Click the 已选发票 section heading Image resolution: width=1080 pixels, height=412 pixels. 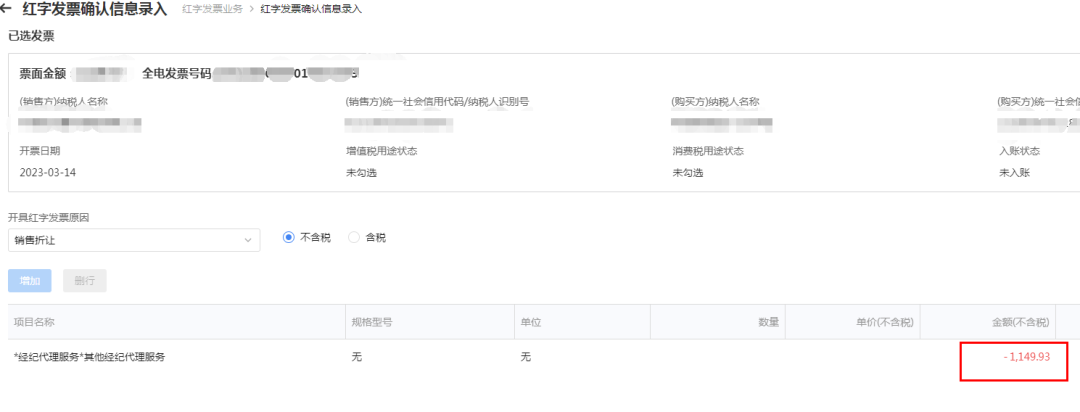[x=31, y=37]
